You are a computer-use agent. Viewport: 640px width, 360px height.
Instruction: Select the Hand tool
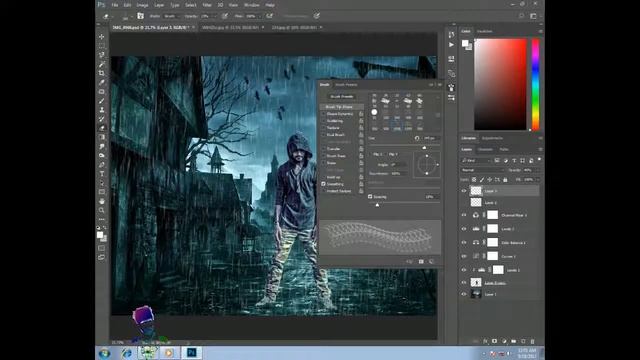(102, 201)
